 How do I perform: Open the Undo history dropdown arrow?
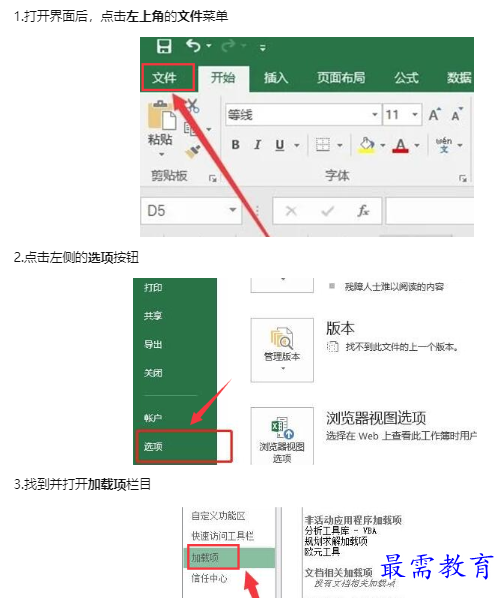209,46
